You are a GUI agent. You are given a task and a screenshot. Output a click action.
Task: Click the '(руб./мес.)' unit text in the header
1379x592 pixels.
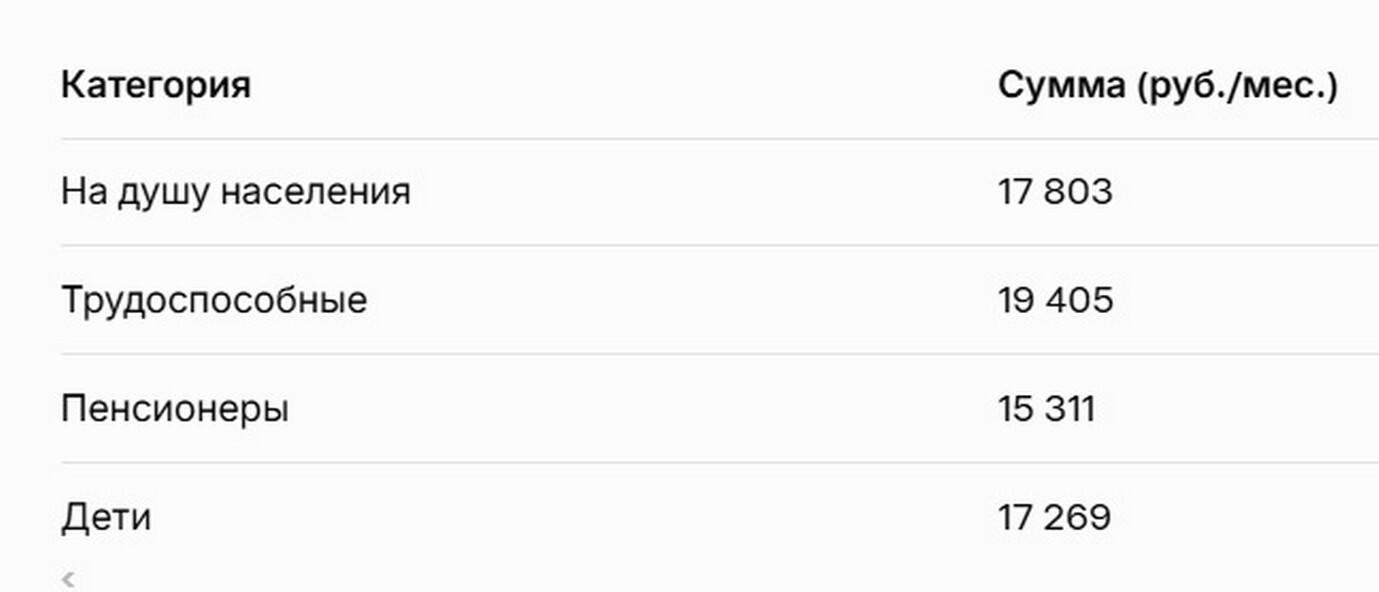1236,86
